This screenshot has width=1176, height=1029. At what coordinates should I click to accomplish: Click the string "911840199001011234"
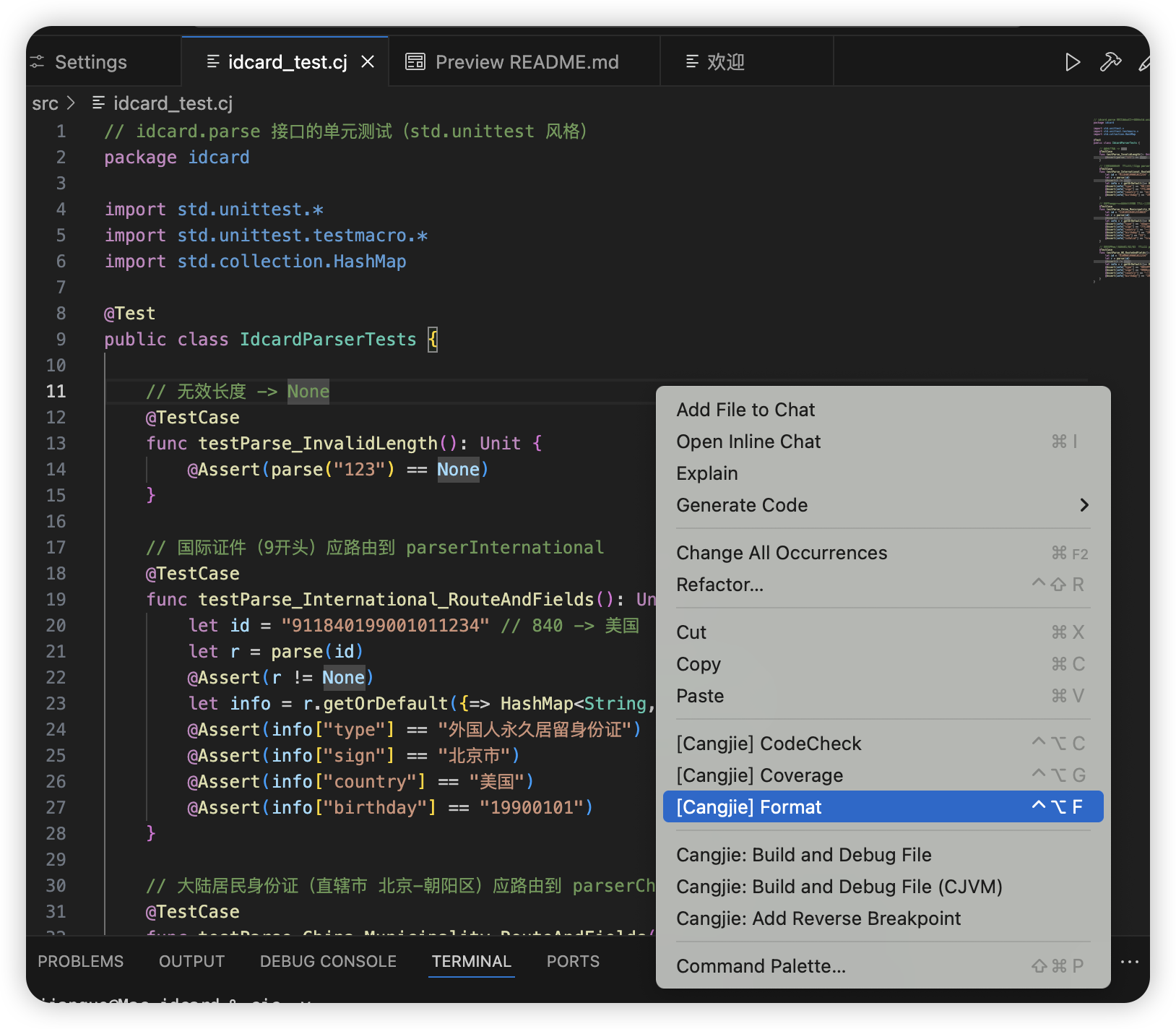386,626
